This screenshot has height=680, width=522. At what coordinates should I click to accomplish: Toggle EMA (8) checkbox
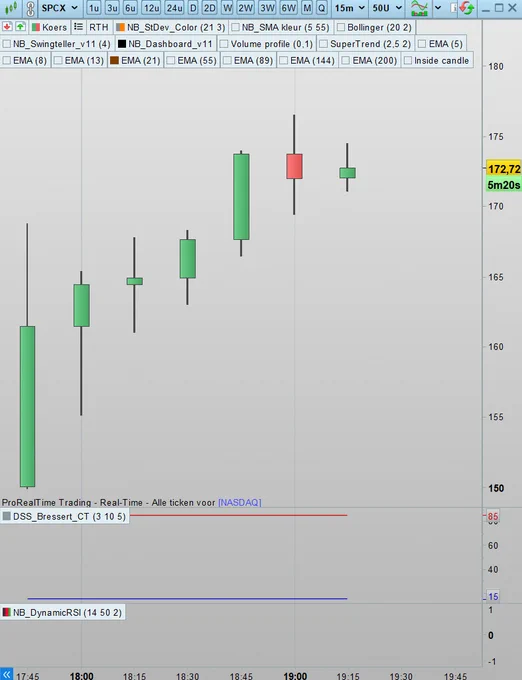(x=7, y=60)
